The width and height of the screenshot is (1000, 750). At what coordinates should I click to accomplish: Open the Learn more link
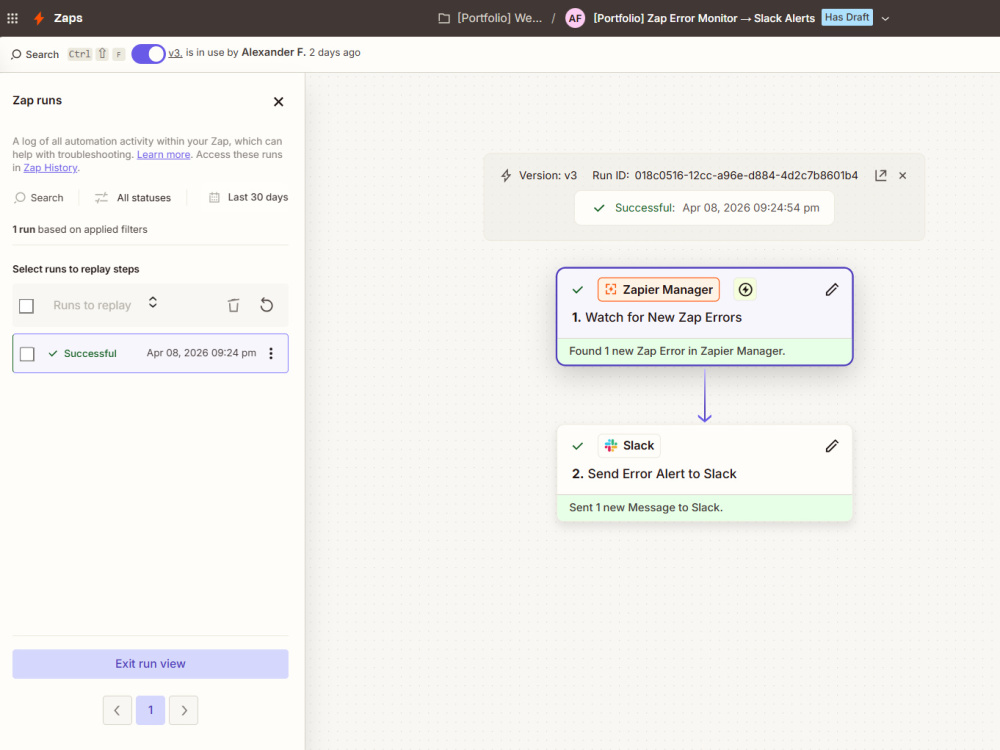163,154
